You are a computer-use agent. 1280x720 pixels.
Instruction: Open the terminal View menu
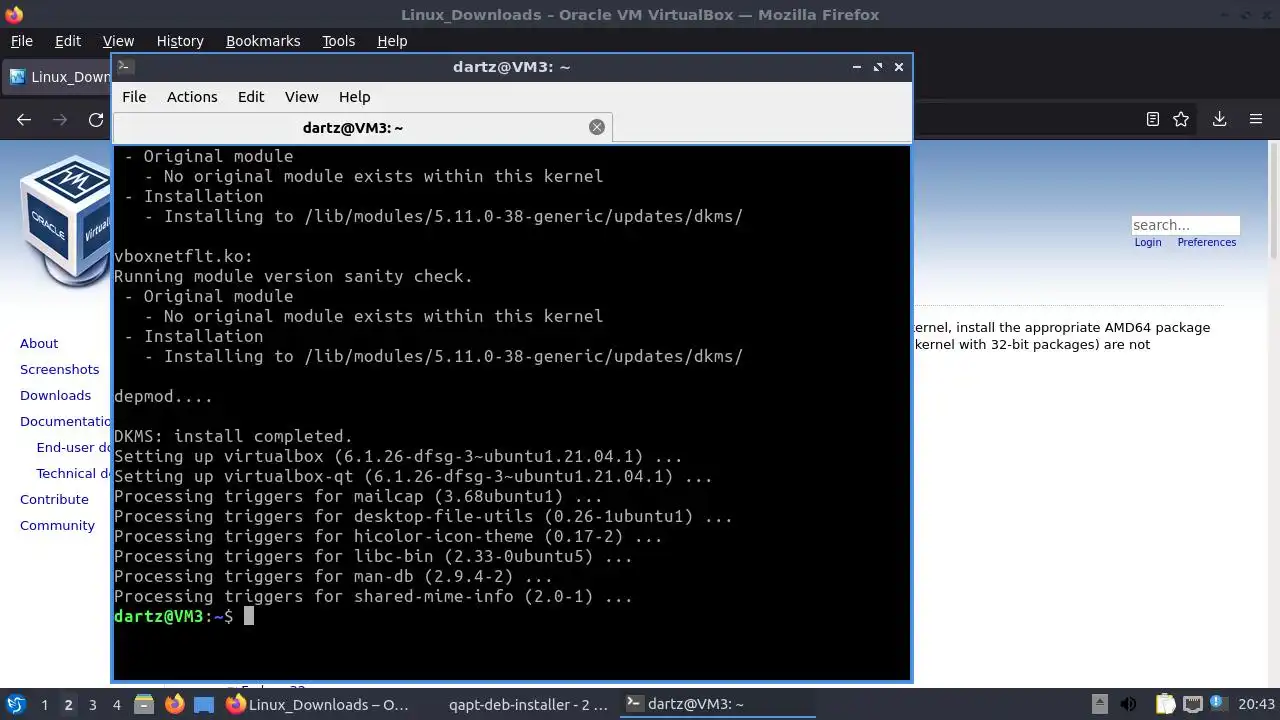click(301, 97)
